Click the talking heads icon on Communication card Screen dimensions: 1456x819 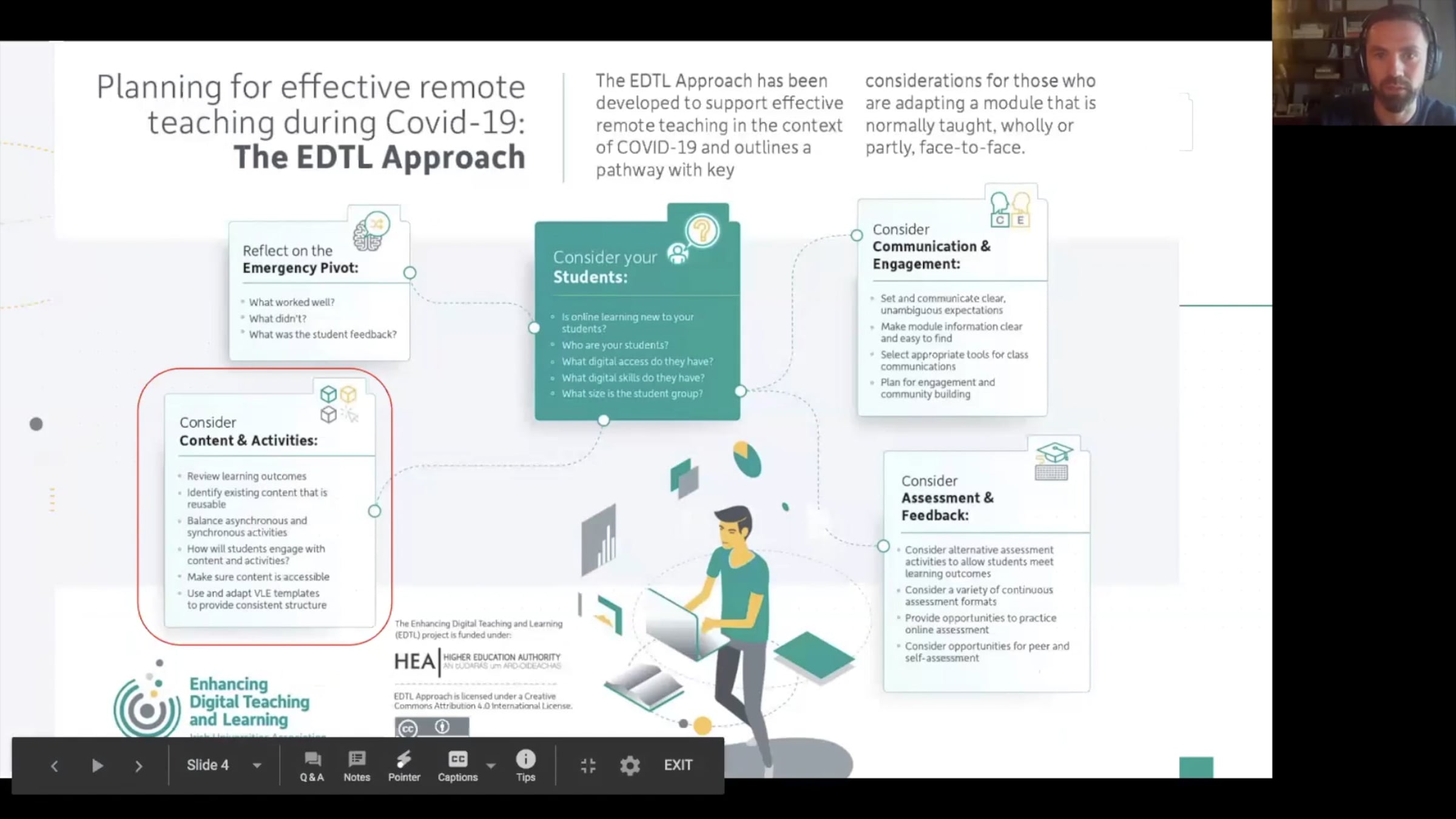point(1010,209)
